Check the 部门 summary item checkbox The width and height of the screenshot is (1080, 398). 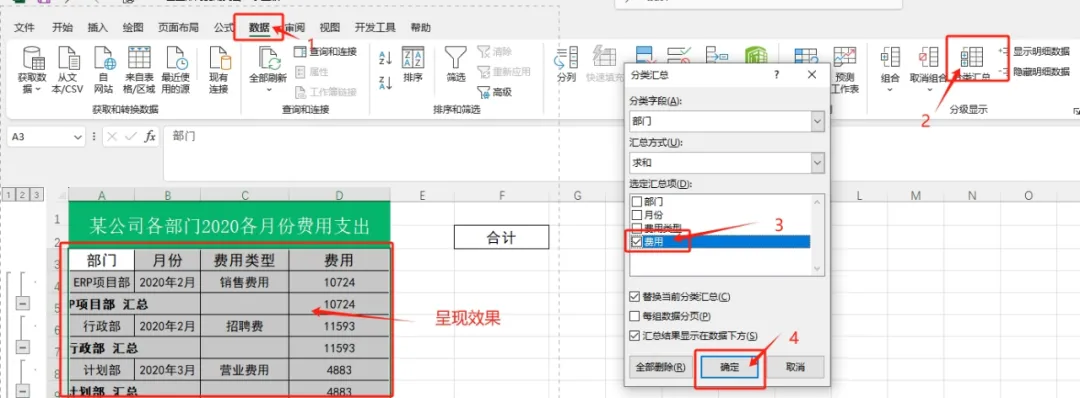point(636,202)
